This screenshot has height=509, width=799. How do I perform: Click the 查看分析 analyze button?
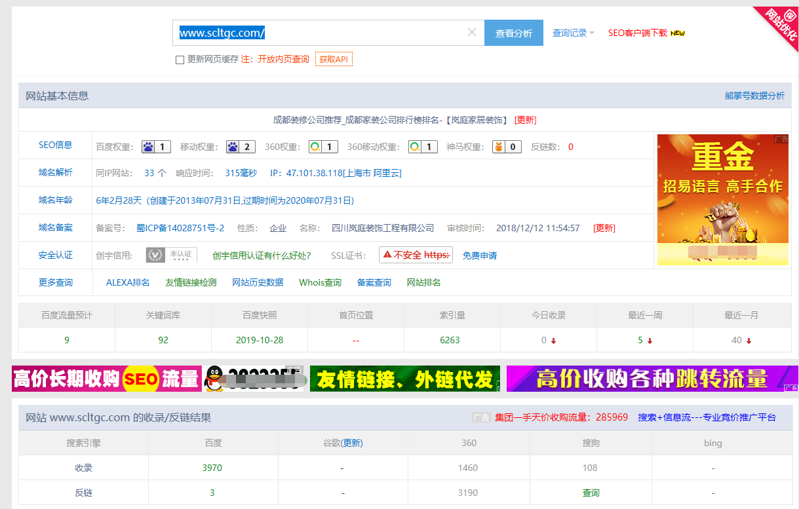tap(514, 33)
